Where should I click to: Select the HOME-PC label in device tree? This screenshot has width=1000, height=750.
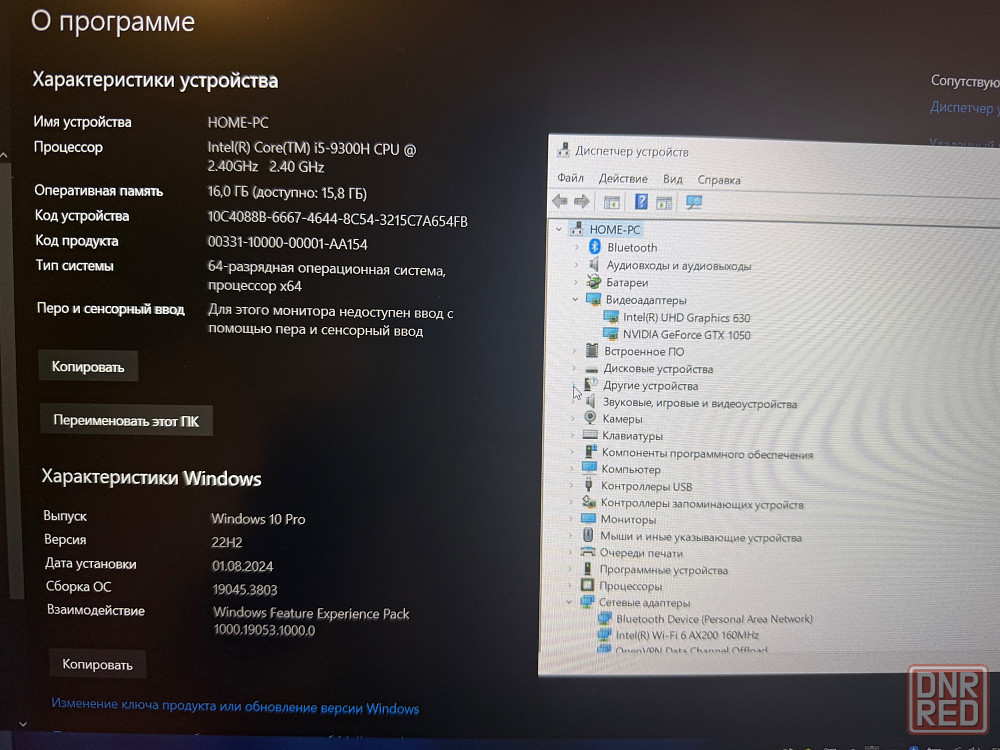(615, 229)
